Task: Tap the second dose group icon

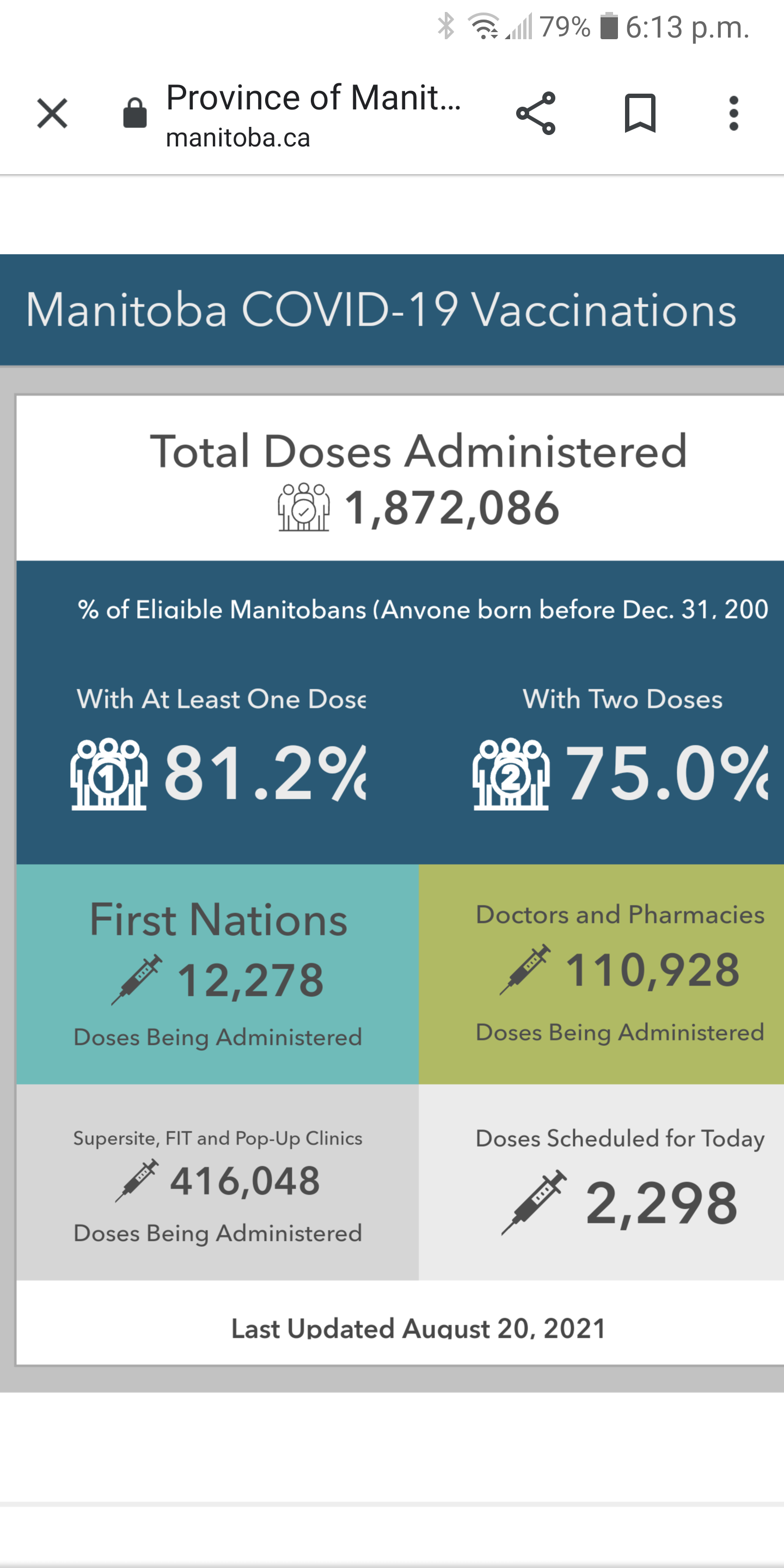Action: tap(511, 774)
